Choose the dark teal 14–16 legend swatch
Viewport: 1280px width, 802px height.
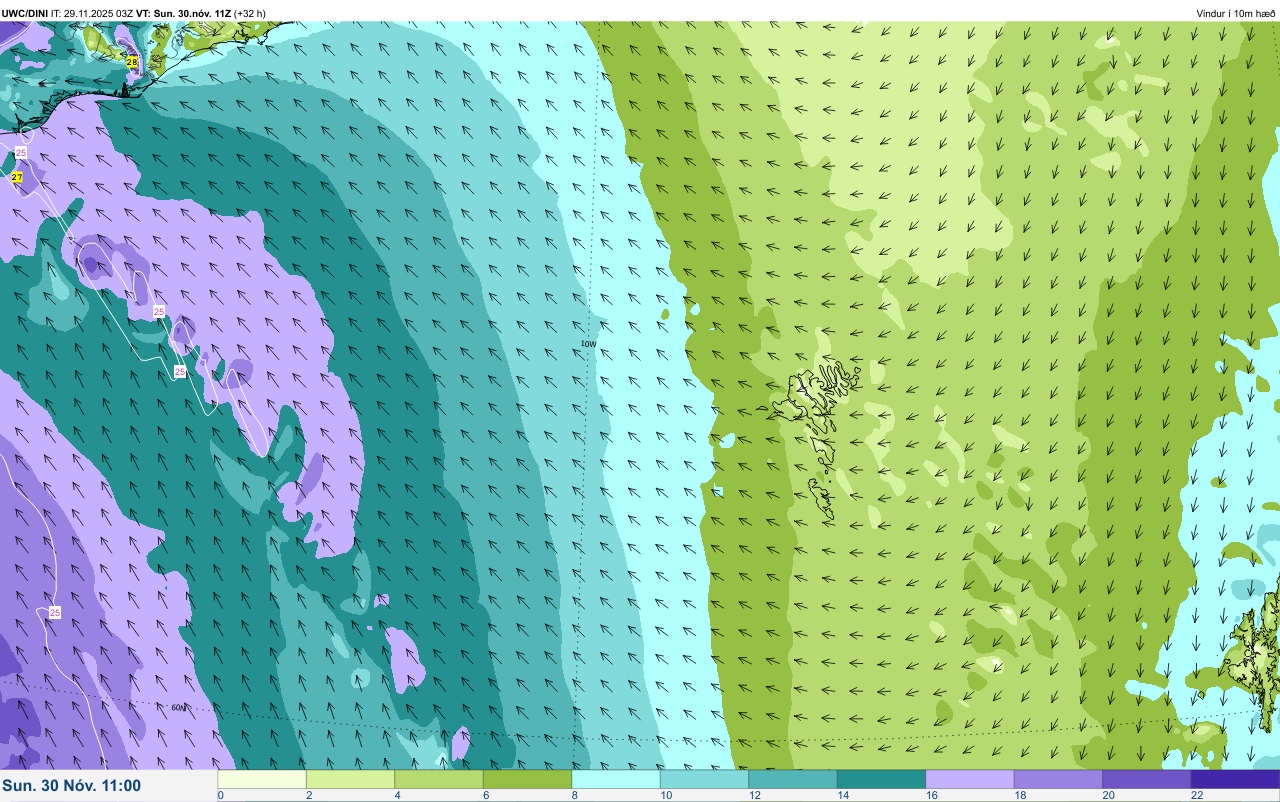[x=881, y=779]
